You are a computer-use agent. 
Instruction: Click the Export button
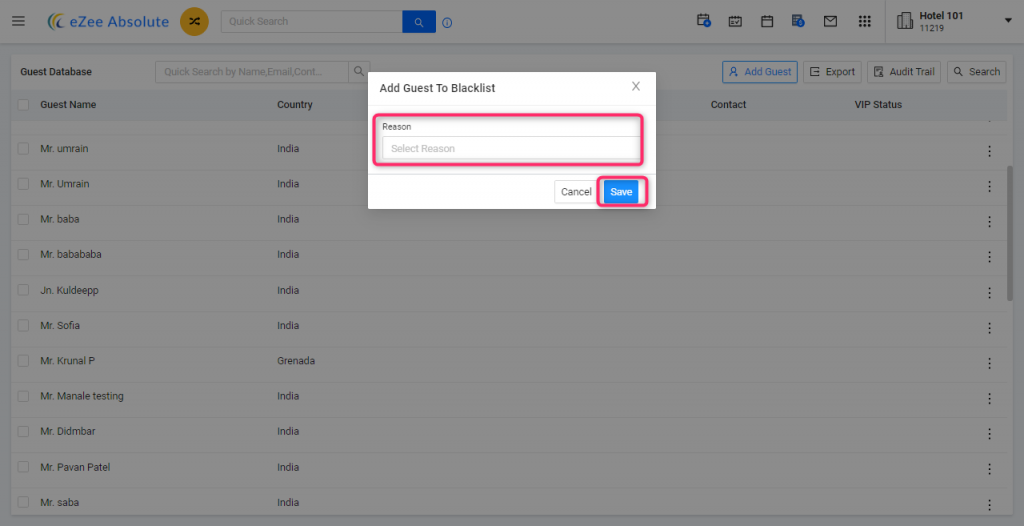(x=832, y=72)
